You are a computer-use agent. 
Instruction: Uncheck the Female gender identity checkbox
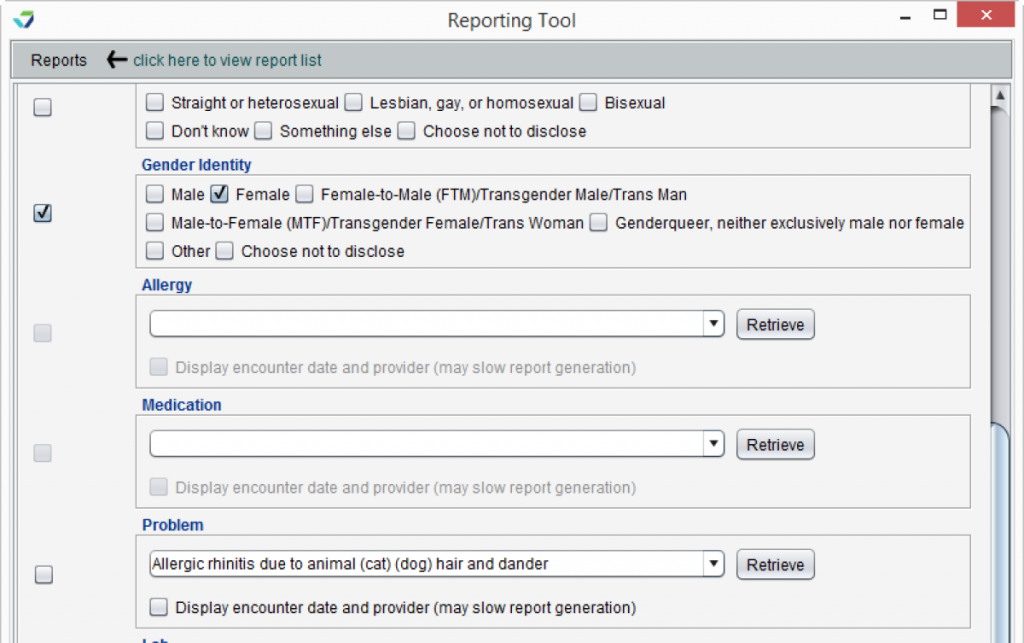coord(219,194)
